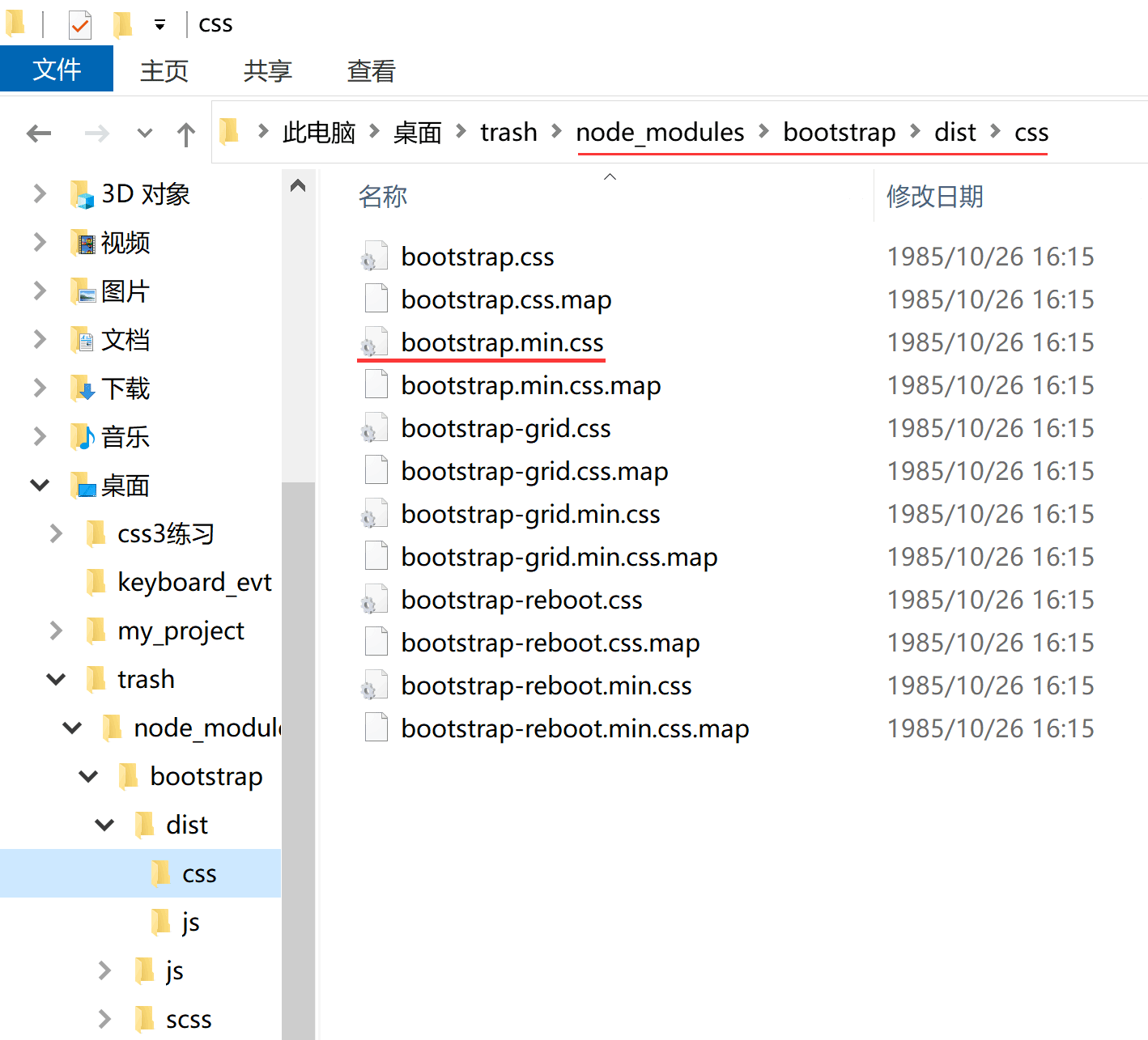The width and height of the screenshot is (1148, 1040).
Task: Navigate to bootstrap in the address bar
Action: pyautogui.click(x=840, y=132)
